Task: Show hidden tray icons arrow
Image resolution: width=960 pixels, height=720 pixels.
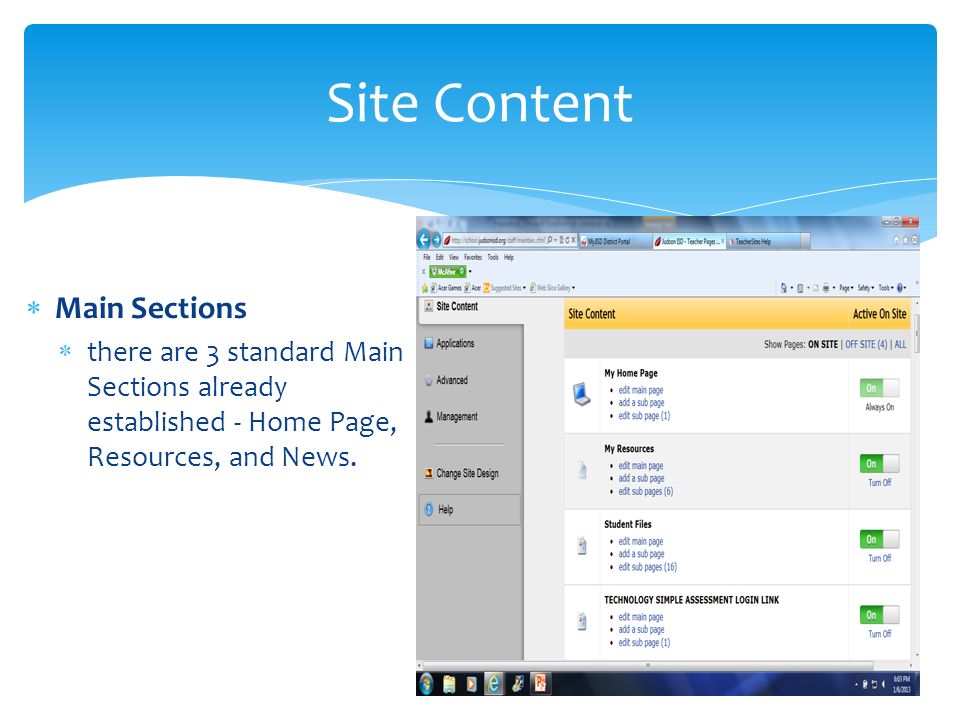Action: 857,684
